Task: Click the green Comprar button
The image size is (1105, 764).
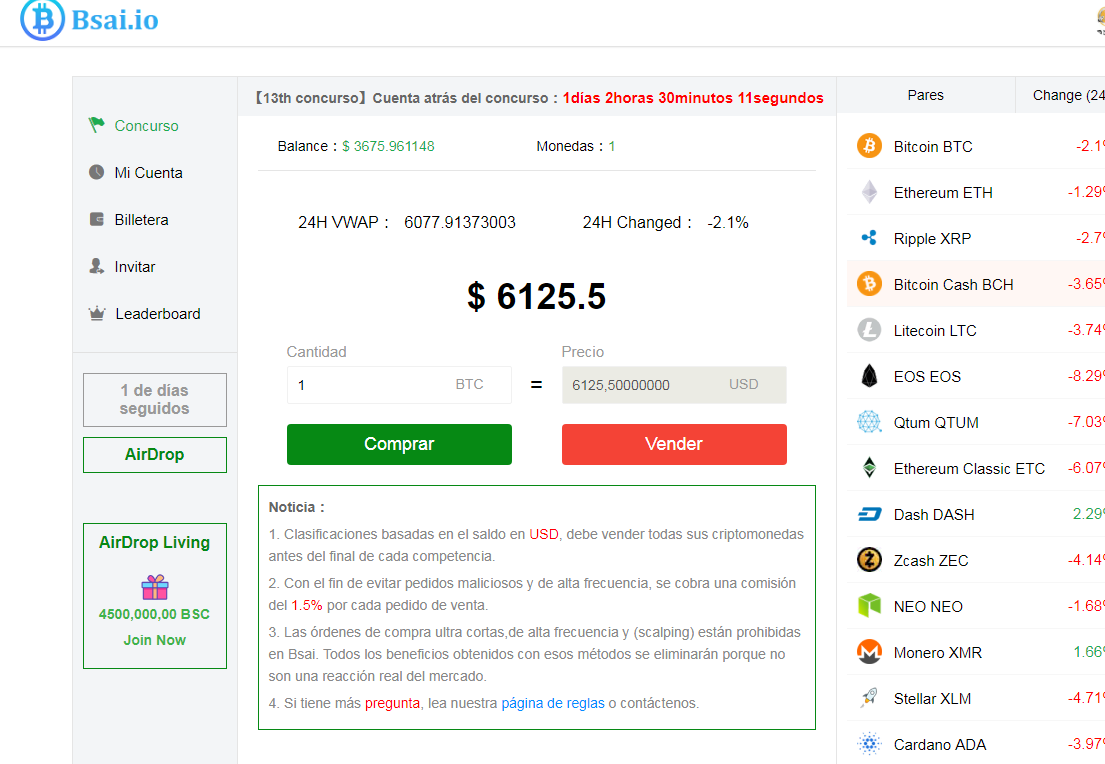Action: pos(399,444)
